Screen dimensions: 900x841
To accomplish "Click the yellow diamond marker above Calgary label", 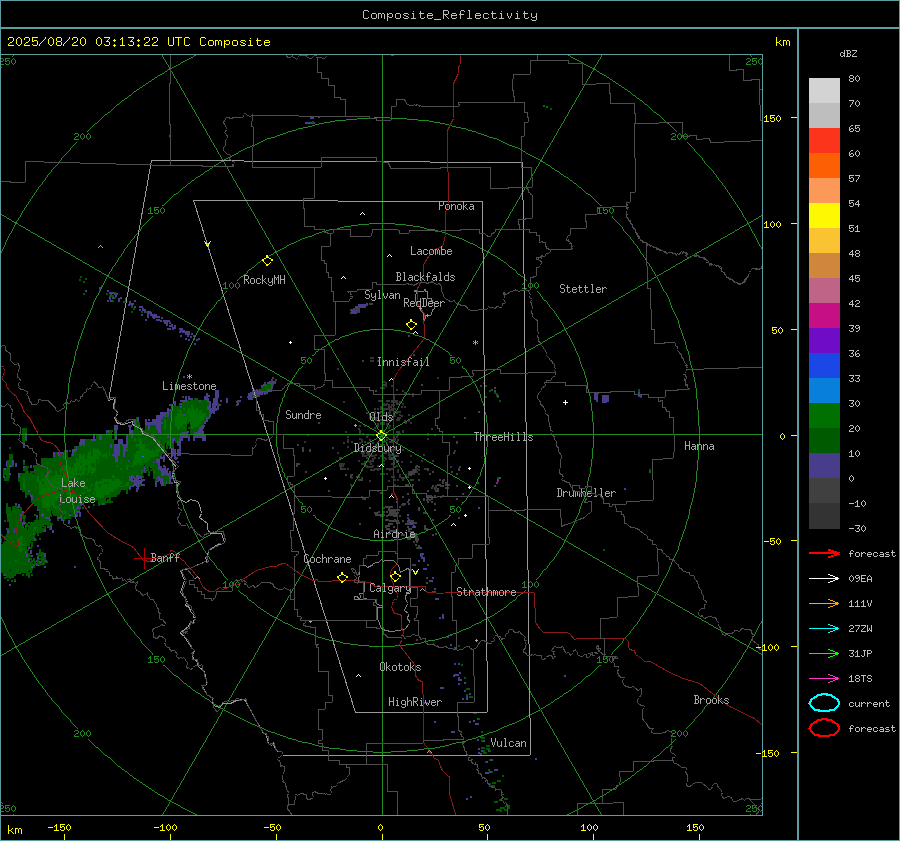I will (x=395, y=576).
